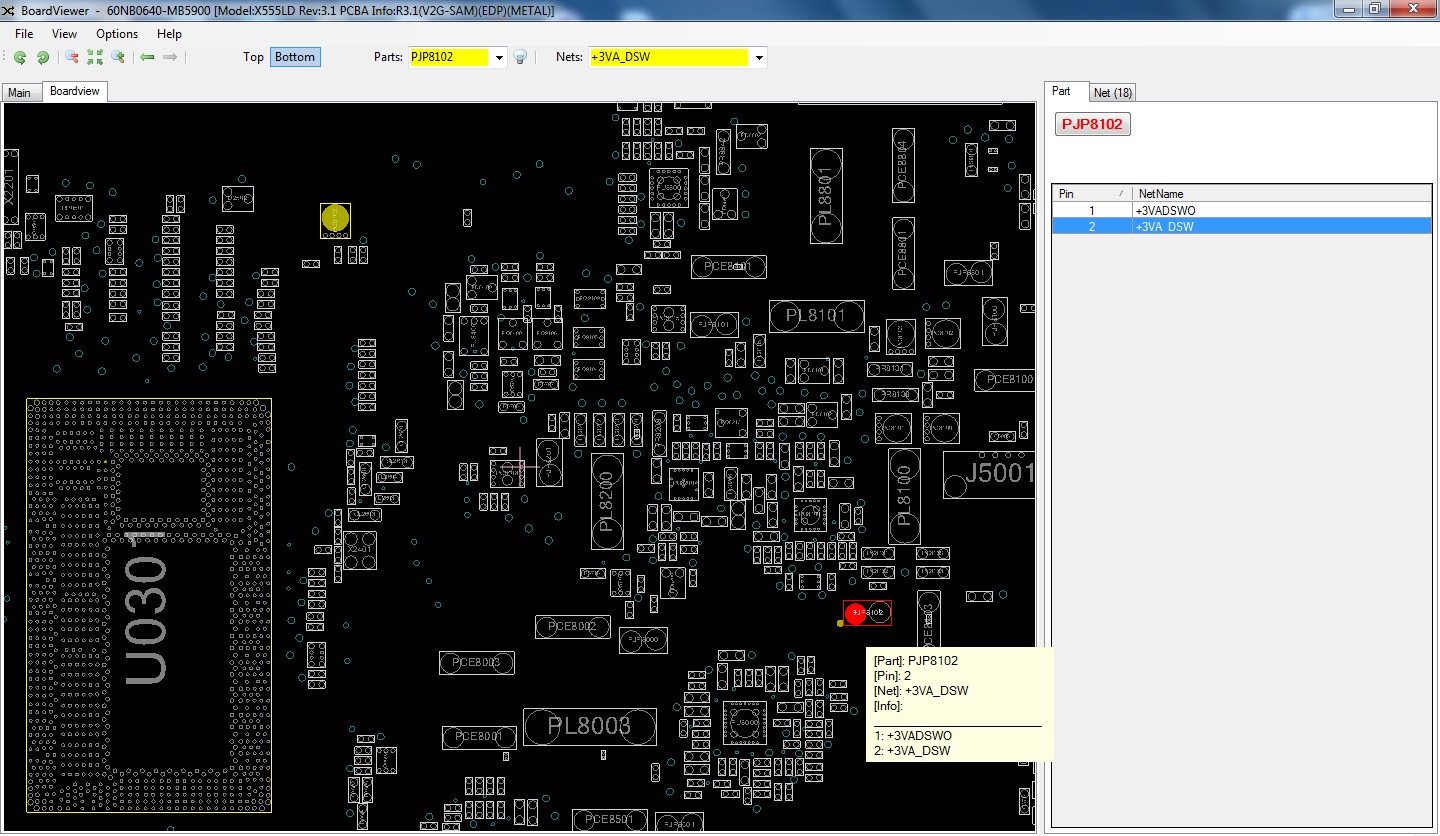Click the red PJP8102 part button
The image size is (1440, 836).
pyautogui.click(x=1092, y=124)
